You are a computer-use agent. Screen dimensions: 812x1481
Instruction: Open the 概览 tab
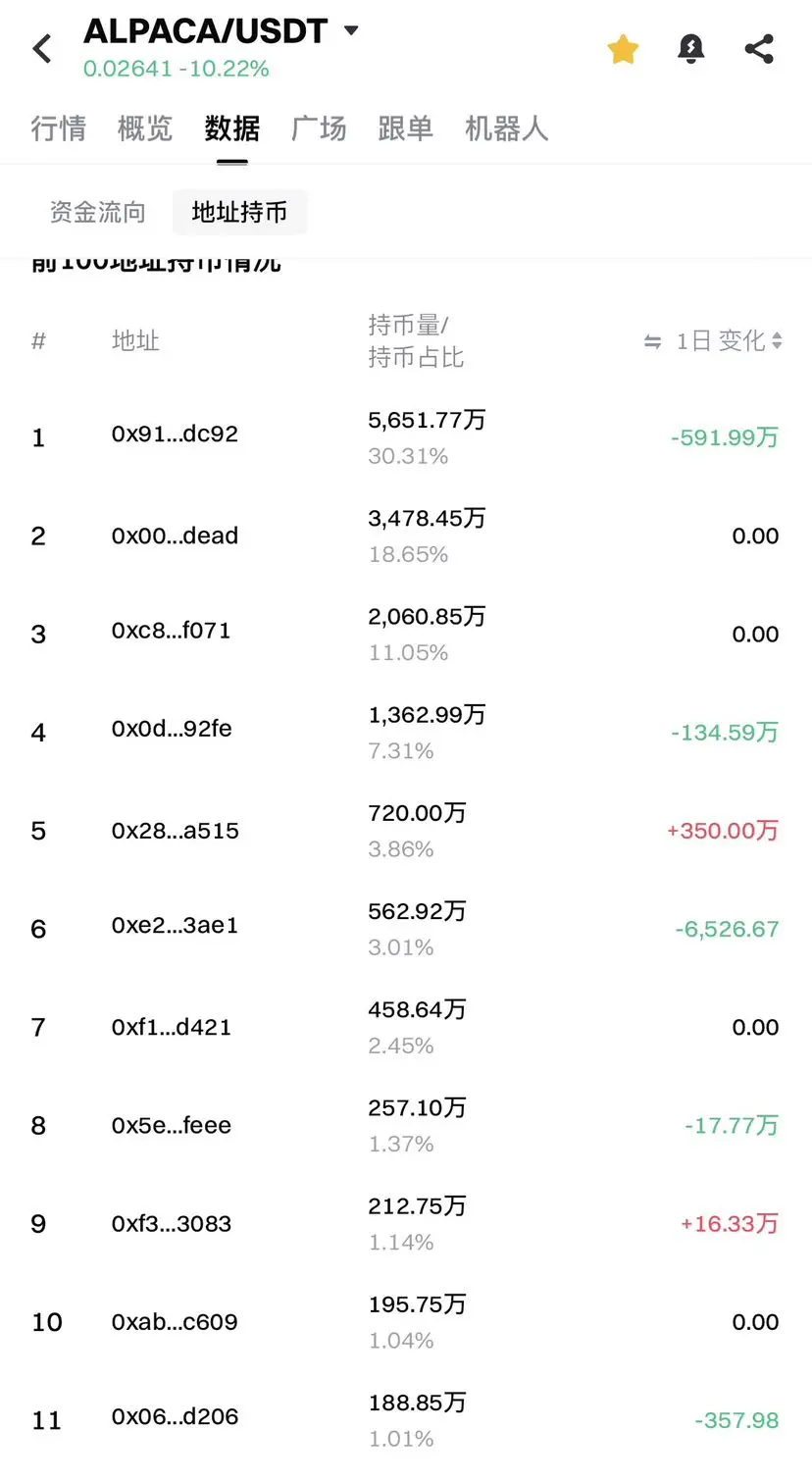(145, 128)
